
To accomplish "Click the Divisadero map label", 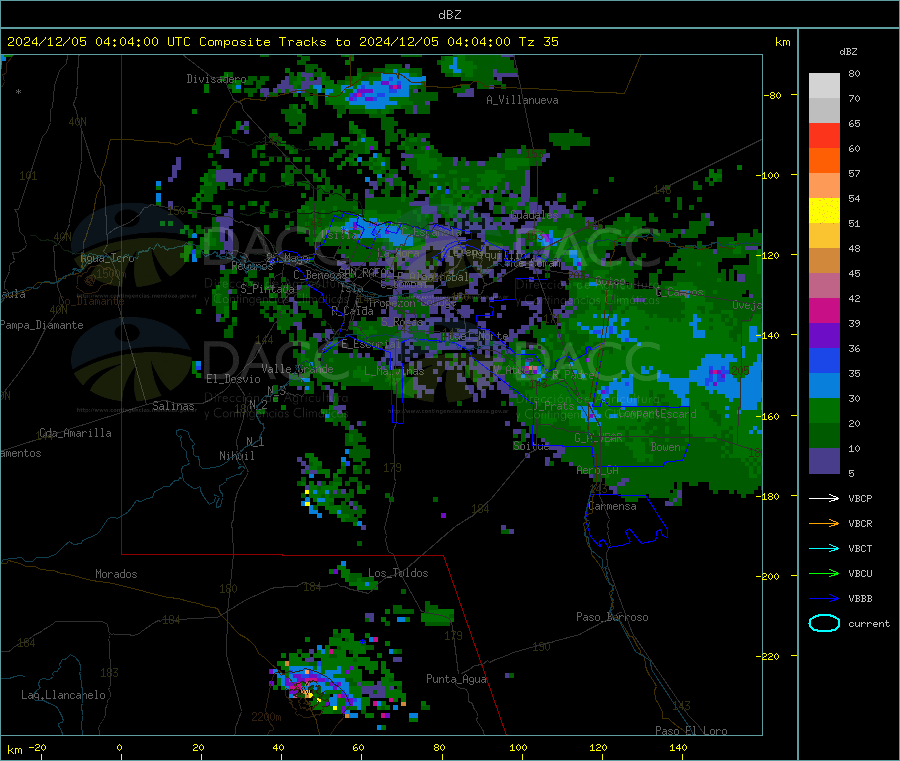I will [216, 79].
